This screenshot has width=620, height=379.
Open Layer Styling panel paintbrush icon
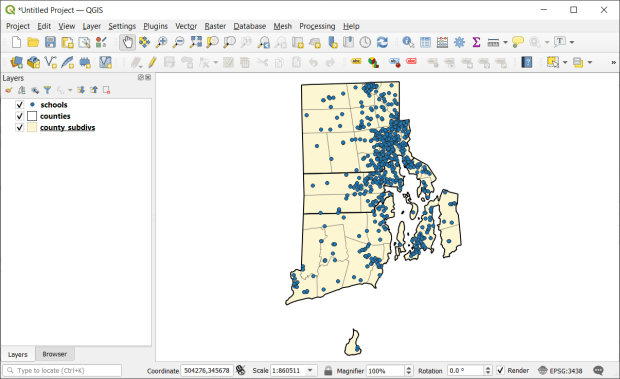click(8, 91)
